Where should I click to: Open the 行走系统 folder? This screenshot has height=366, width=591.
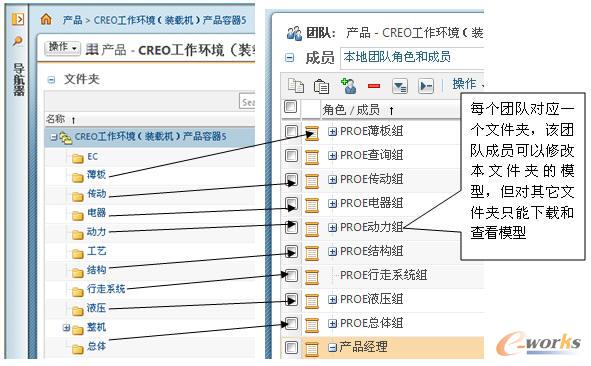click(106, 289)
